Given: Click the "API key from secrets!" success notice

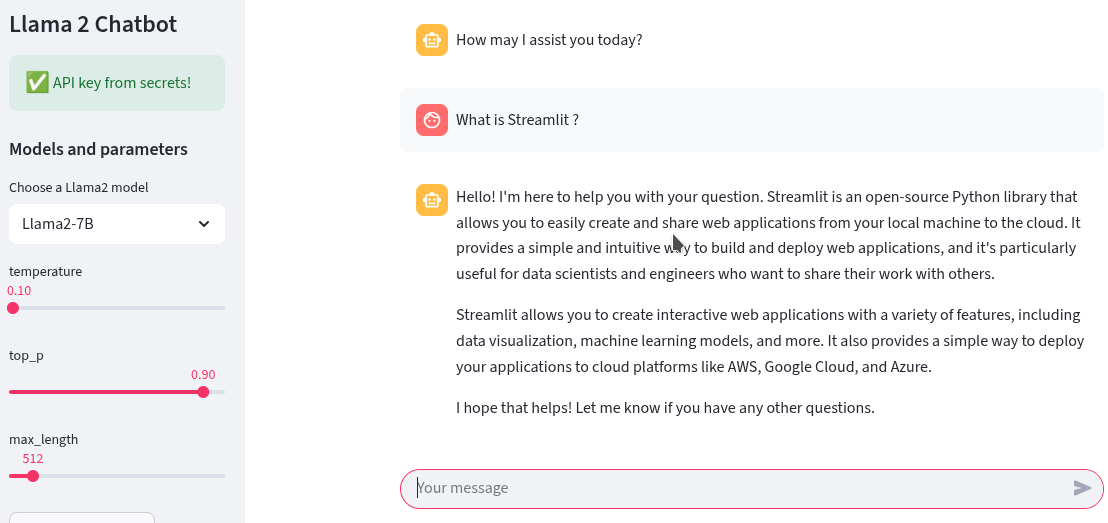Looking at the screenshot, I should 117,83.
